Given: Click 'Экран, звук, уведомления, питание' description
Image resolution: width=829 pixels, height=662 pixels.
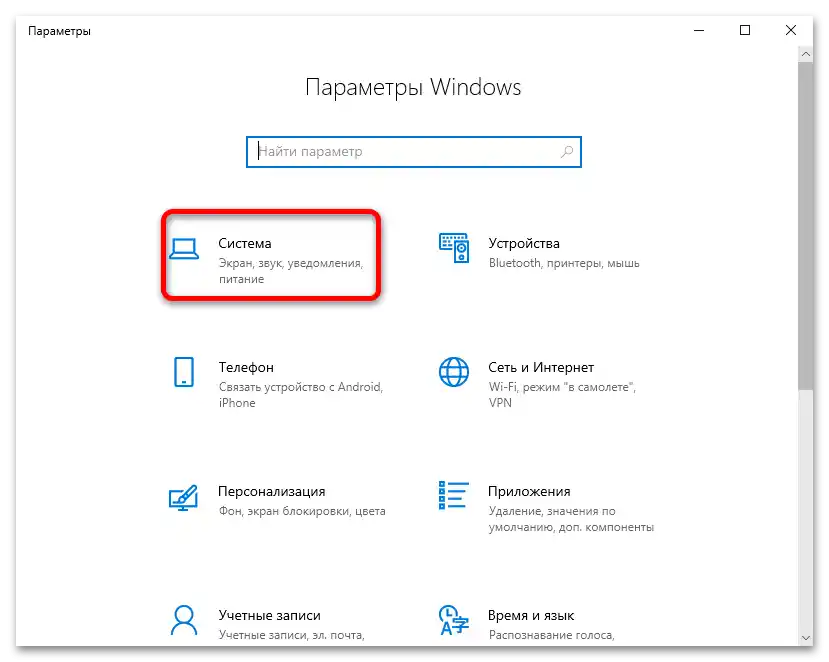Looking at the screenshot, I should (x=291, y=271).
